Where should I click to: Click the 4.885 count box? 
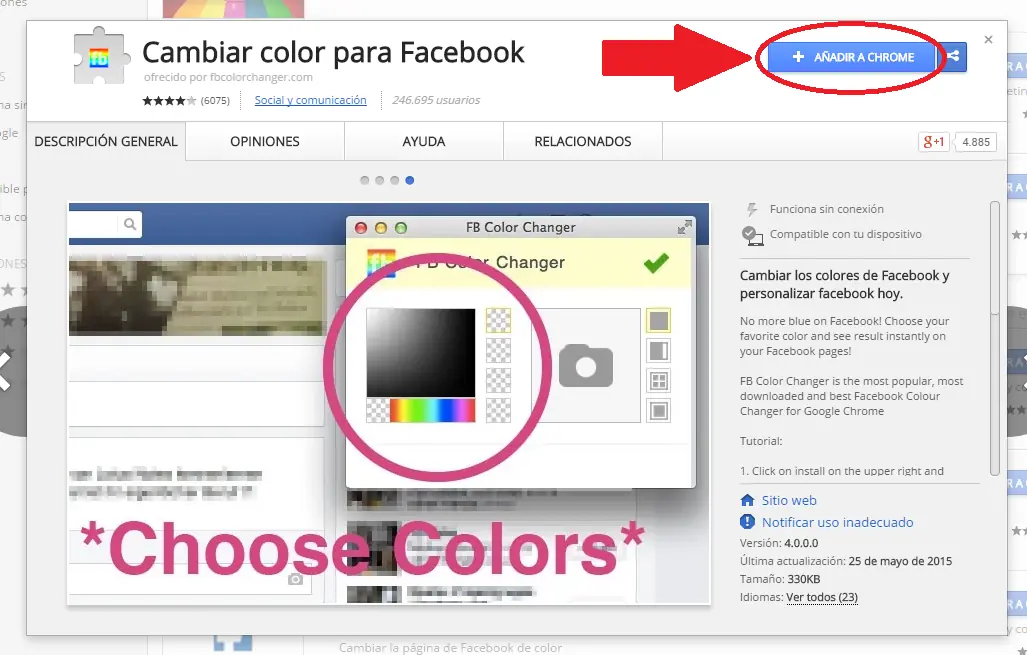pos(976,141)
